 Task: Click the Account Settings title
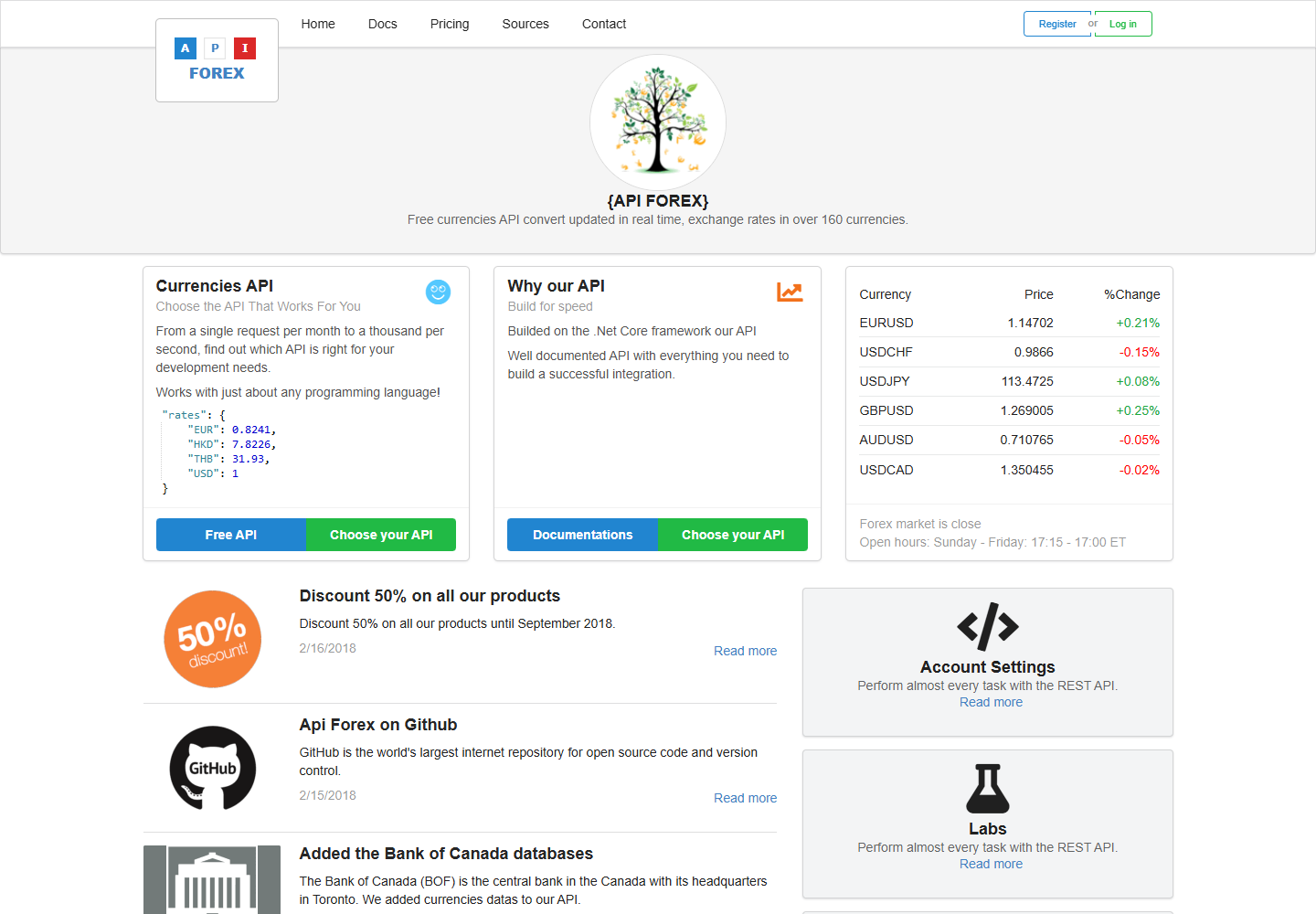pyautogui.click(x=988, y=667)
